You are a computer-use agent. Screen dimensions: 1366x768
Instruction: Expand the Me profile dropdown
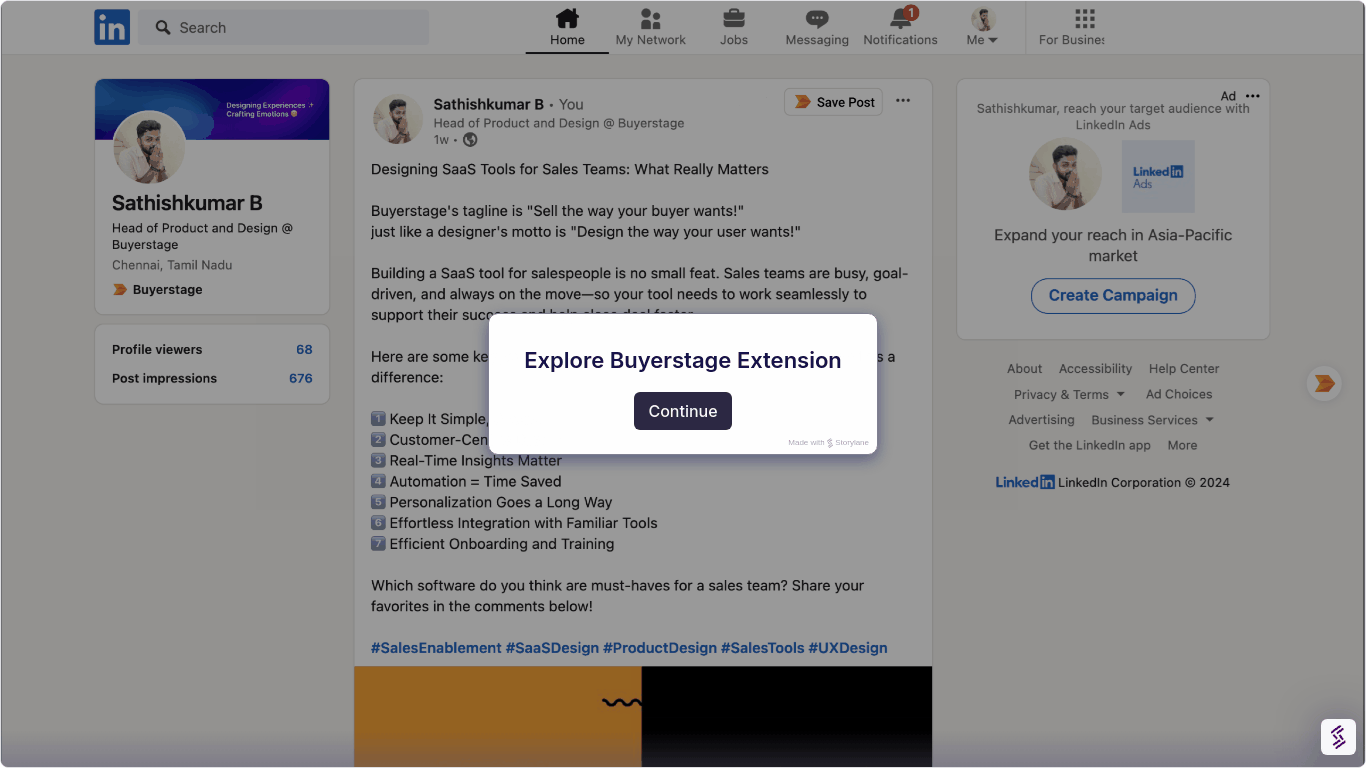[x=983, y=27]
